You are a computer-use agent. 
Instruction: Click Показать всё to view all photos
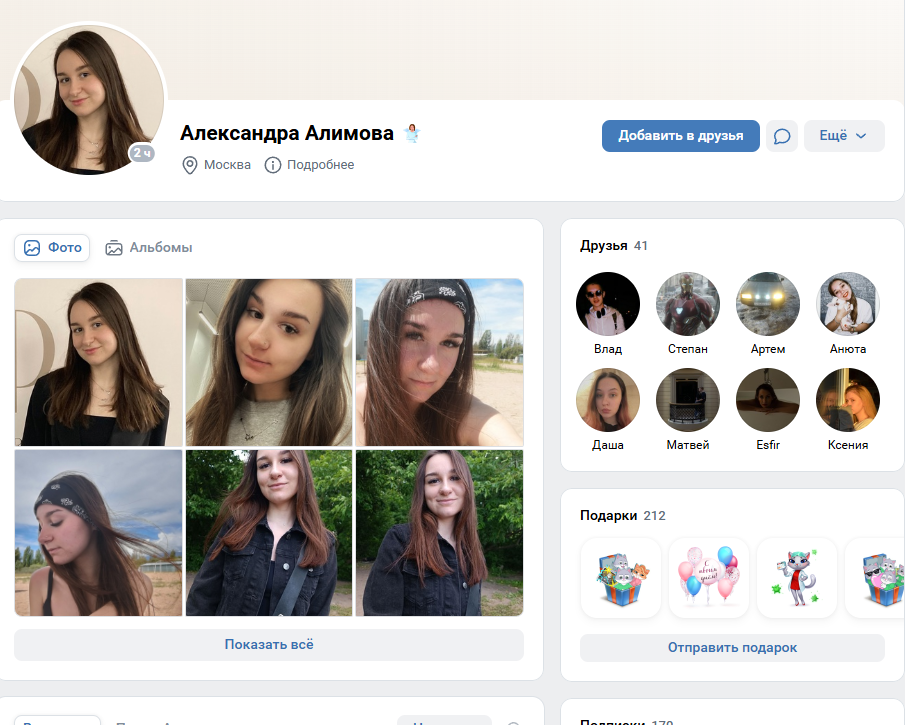point(269,645)
